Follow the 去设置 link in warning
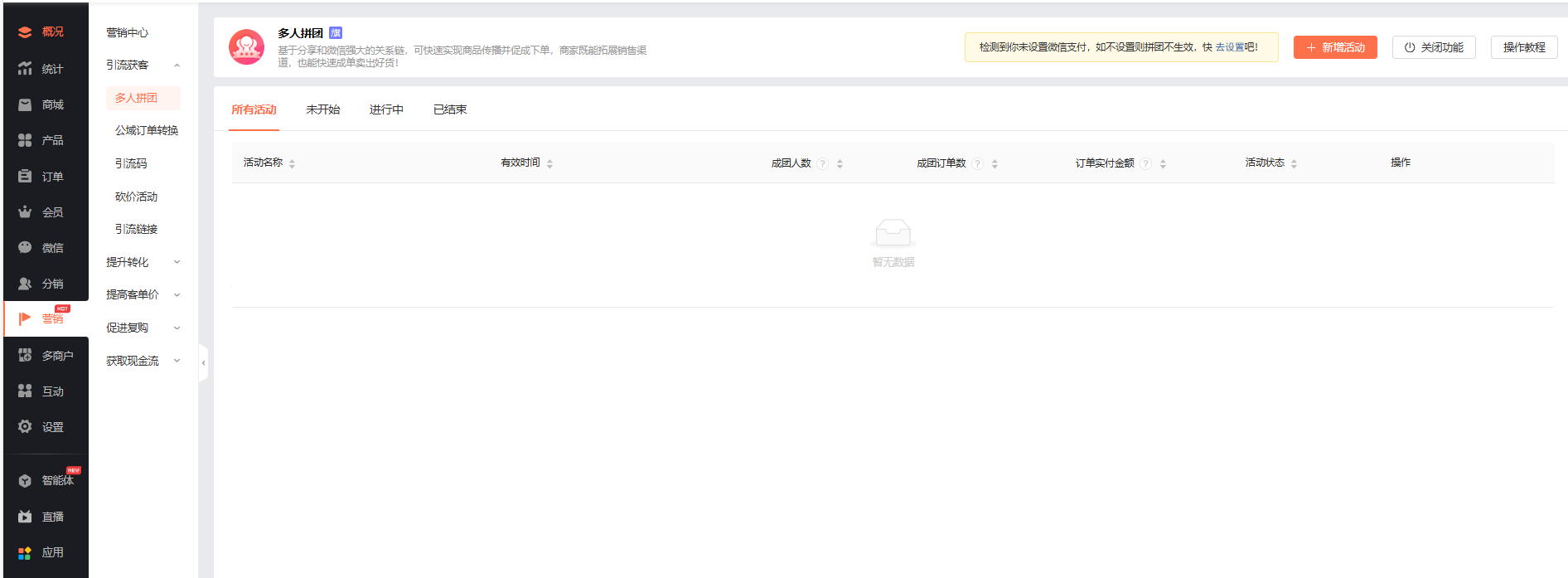Screen dimensions: 1568x578 pyautogui.click(x=1230, y=47)
